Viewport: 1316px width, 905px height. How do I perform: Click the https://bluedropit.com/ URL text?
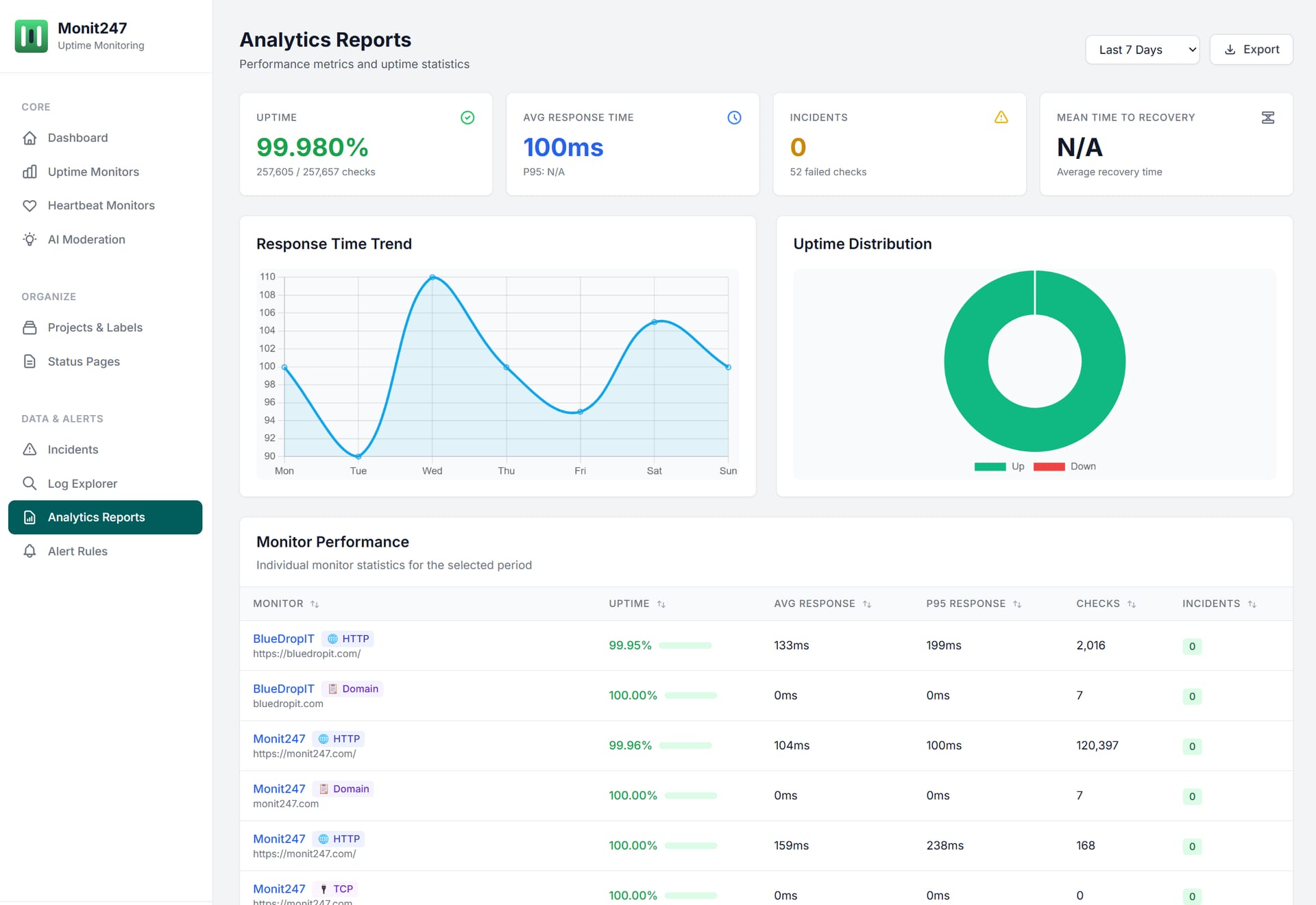(x=307, y=654)
